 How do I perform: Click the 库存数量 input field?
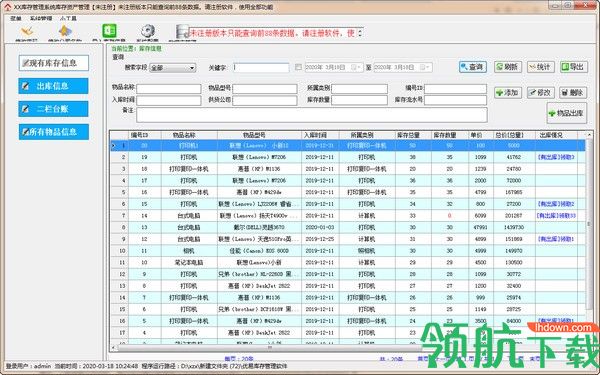click(x=359, y=100)
